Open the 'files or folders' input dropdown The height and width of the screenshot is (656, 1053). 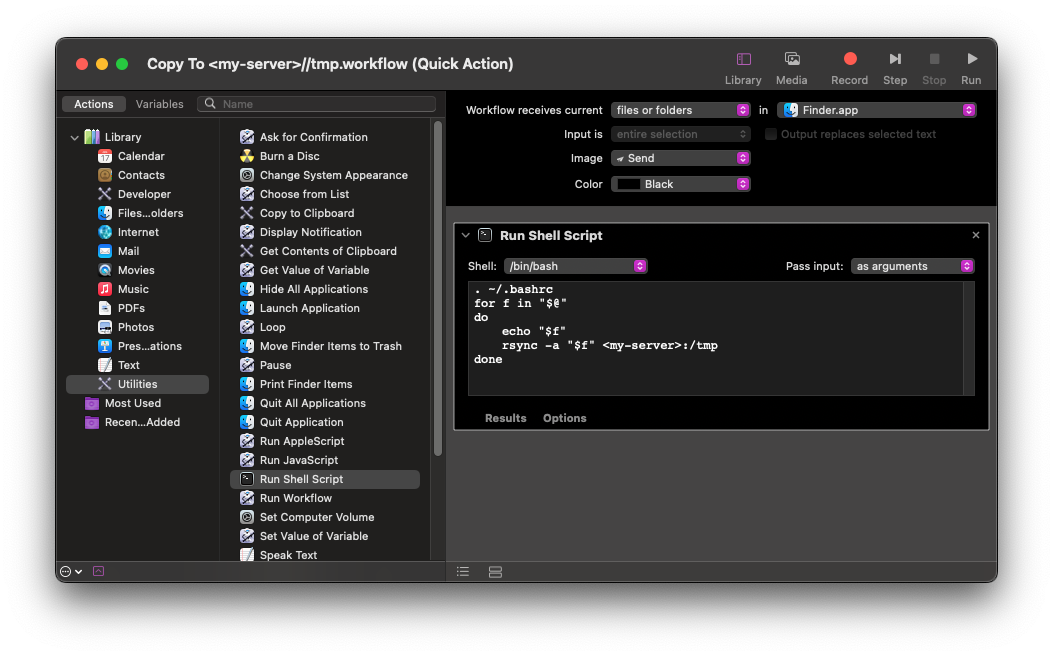pos(680,110)
